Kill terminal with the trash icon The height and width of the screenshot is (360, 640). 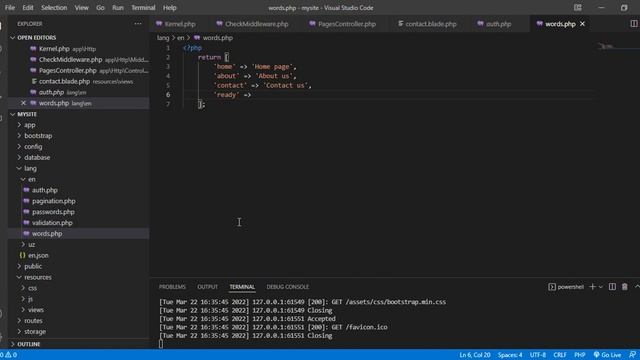624,287
